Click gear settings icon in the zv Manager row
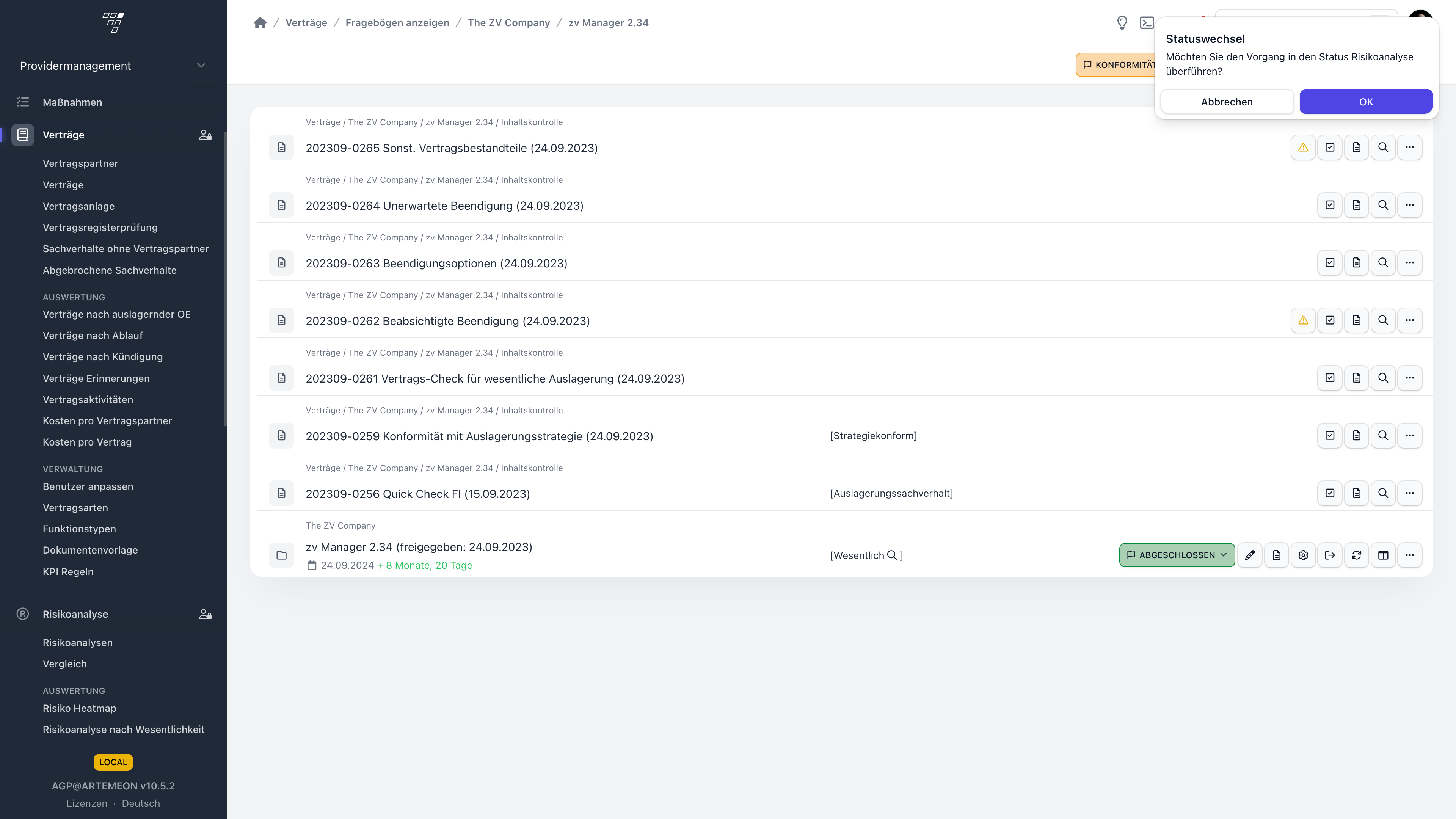This screenshot has width=1456, height=819. (x=1303, y=555)
